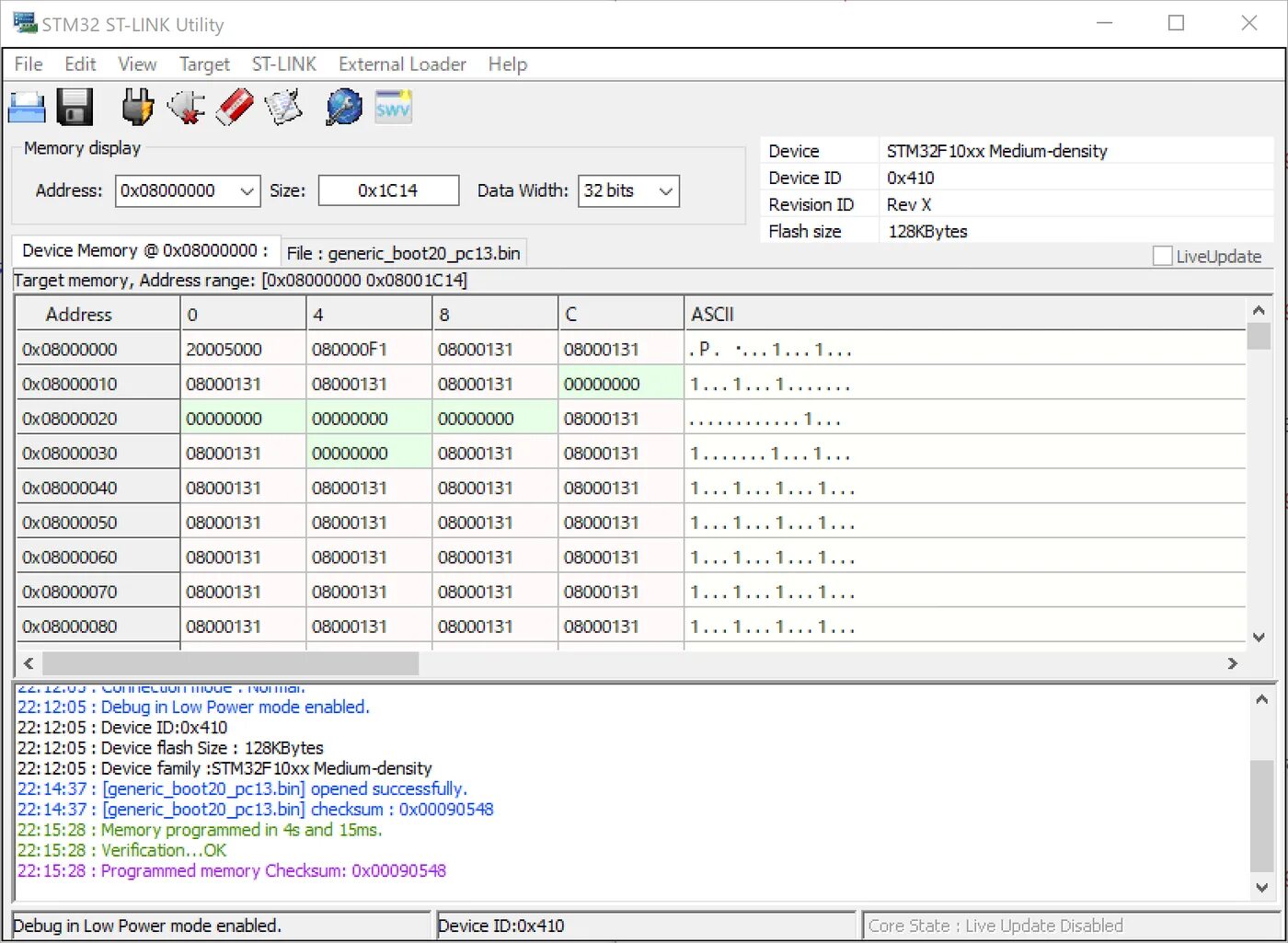The image size is (1288, 943).
Task: Select row address 0x08000060
Action: pos(98,558)
